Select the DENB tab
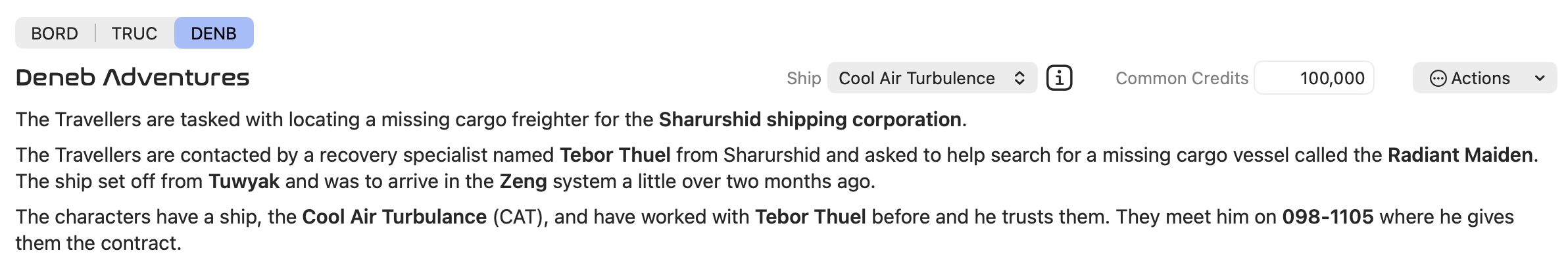Screen dimensions: 1568x263 click(214, 34)
